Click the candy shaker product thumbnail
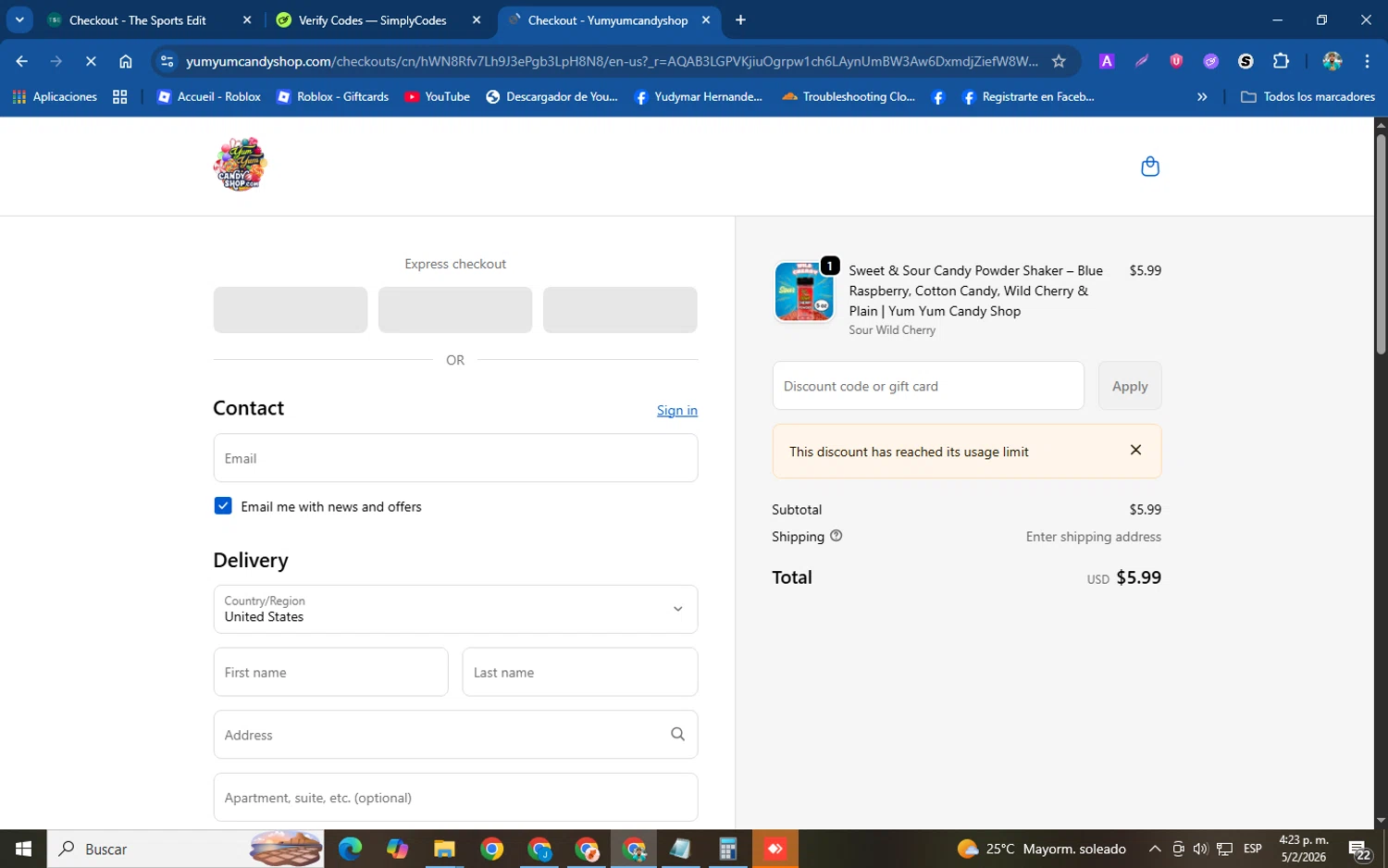1388x868 pixels. click(803, 291)
